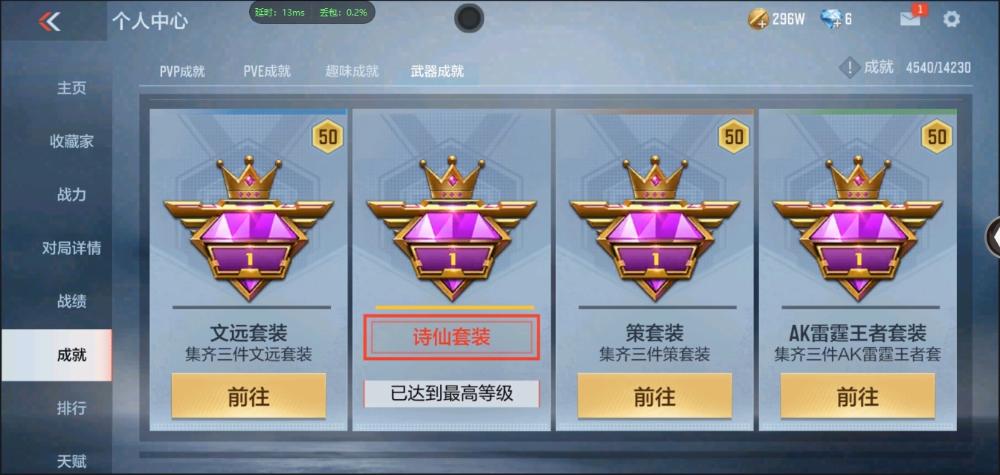
Task: Tap the back arrow icon
Action: (x=49, y=22)
